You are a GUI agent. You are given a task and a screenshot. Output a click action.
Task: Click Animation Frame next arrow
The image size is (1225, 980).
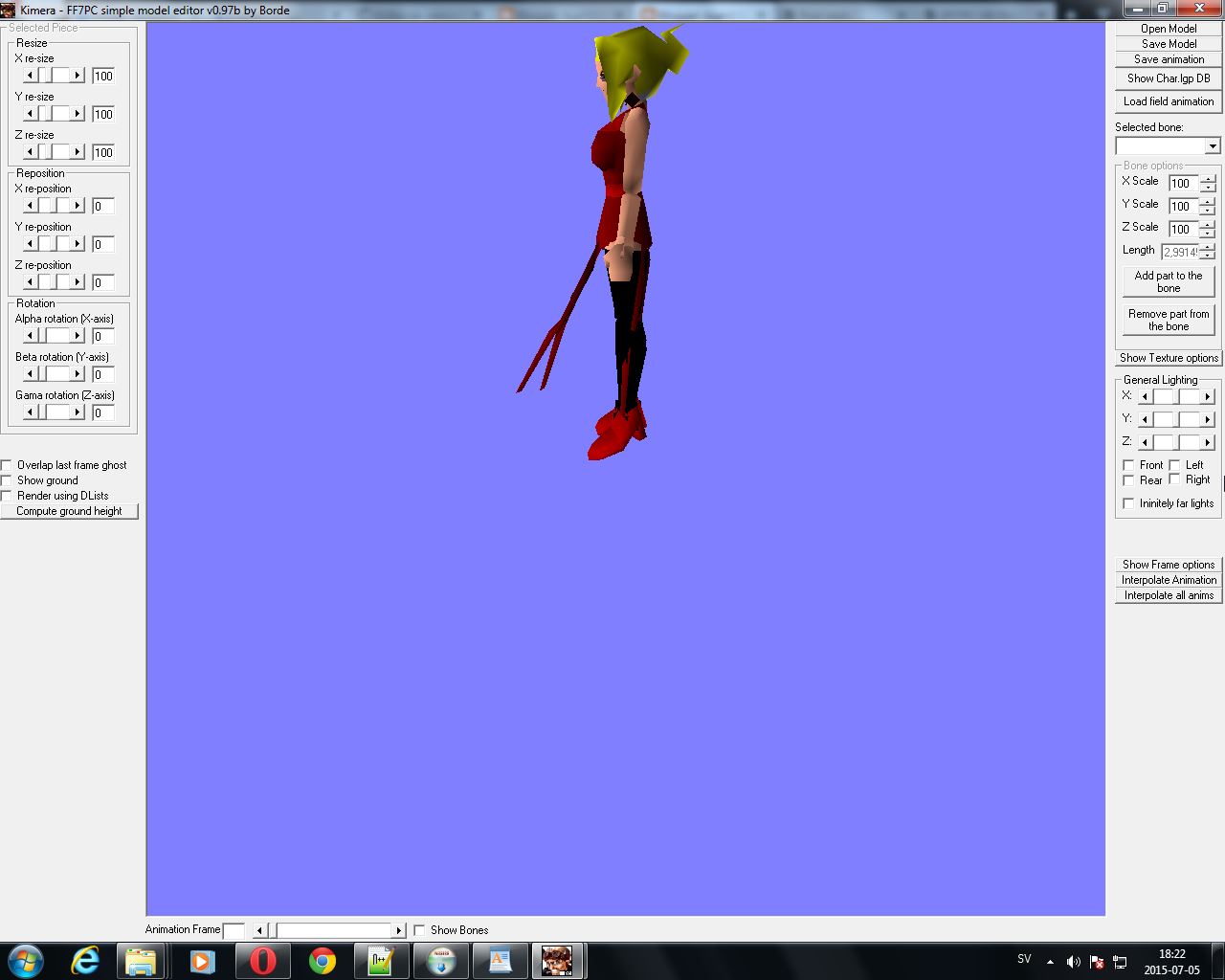399,930
